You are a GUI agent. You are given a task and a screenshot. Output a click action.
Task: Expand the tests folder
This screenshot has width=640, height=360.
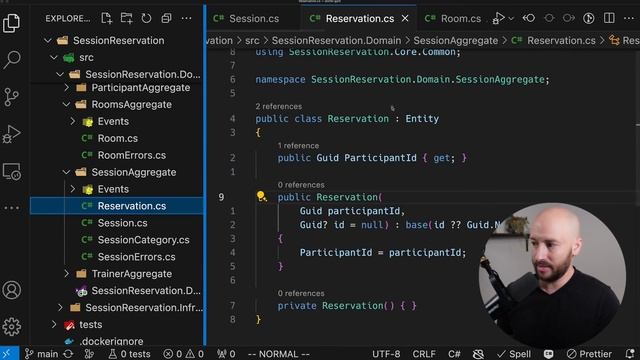tap(54, 324)
